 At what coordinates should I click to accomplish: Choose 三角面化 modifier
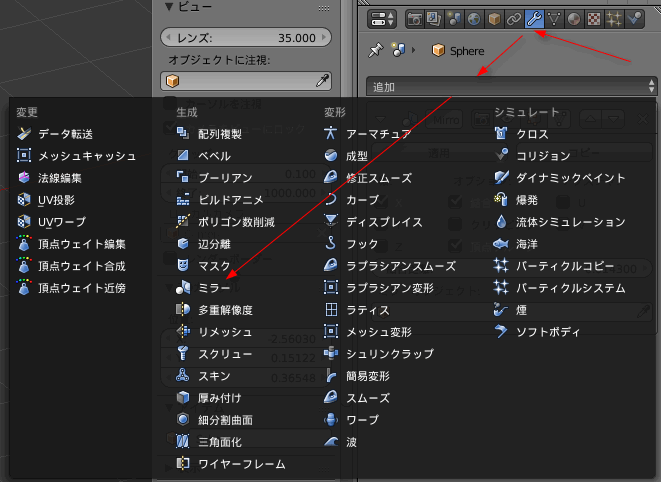pyautogui.click(x=209, y=442)
